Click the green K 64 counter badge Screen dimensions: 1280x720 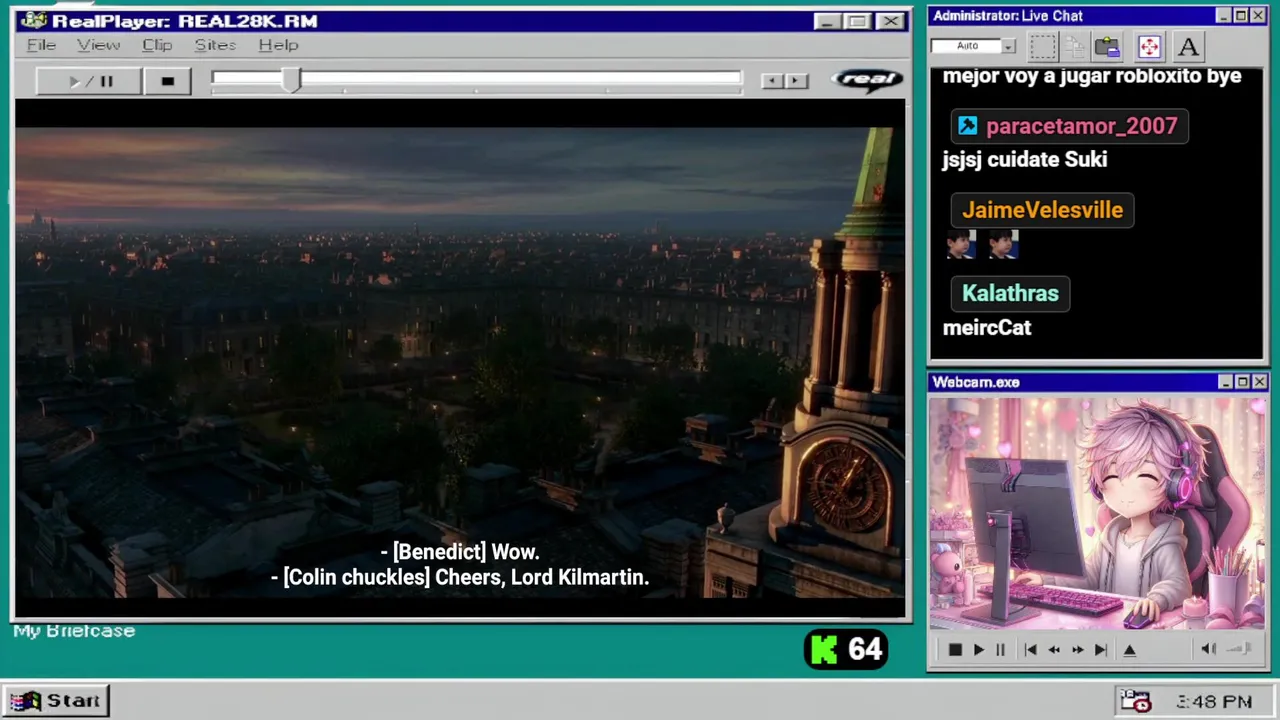[846, 650]
